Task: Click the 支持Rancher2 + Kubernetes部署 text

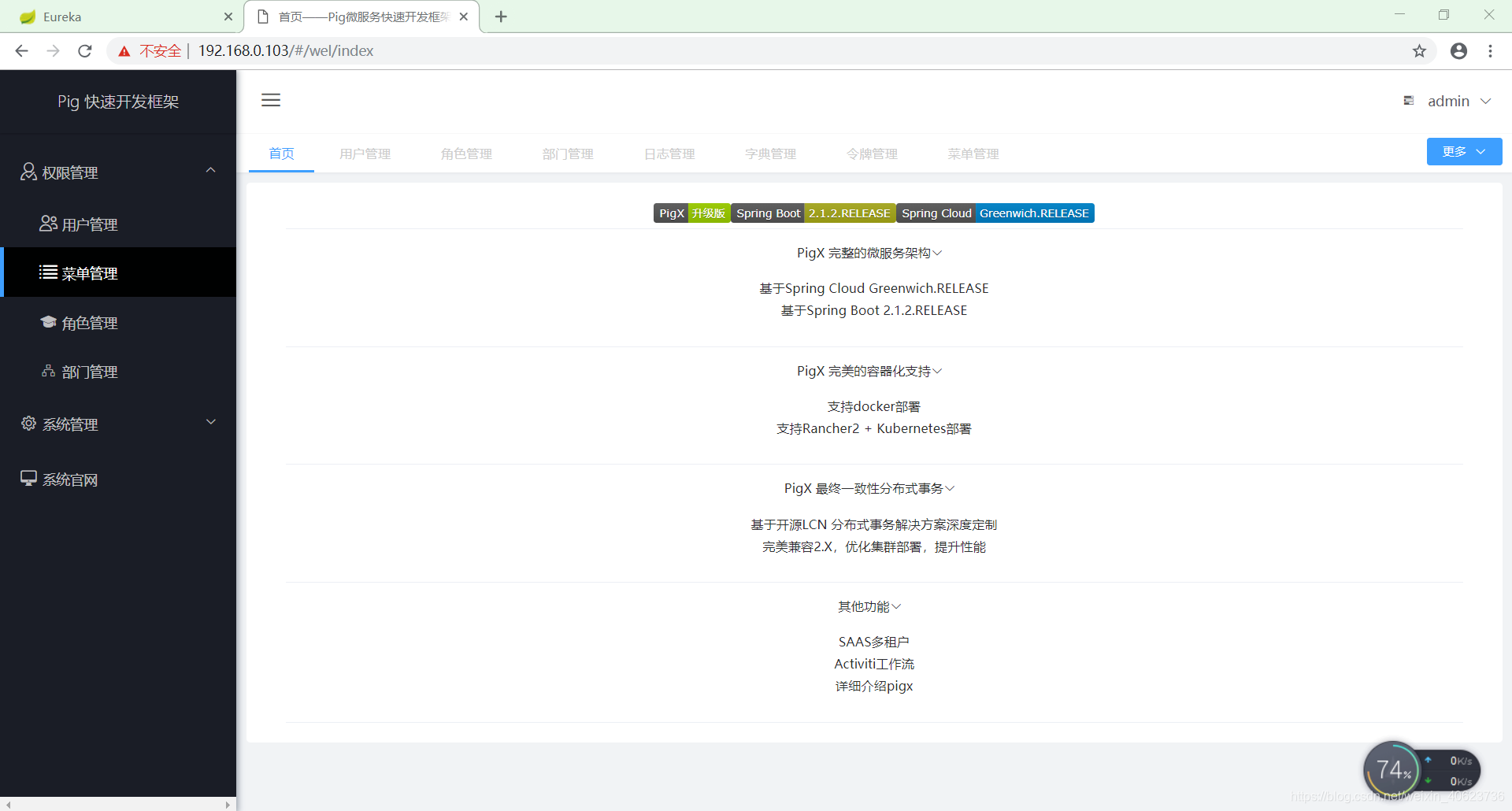Action: pyautogui.click(x=874, y=428)
